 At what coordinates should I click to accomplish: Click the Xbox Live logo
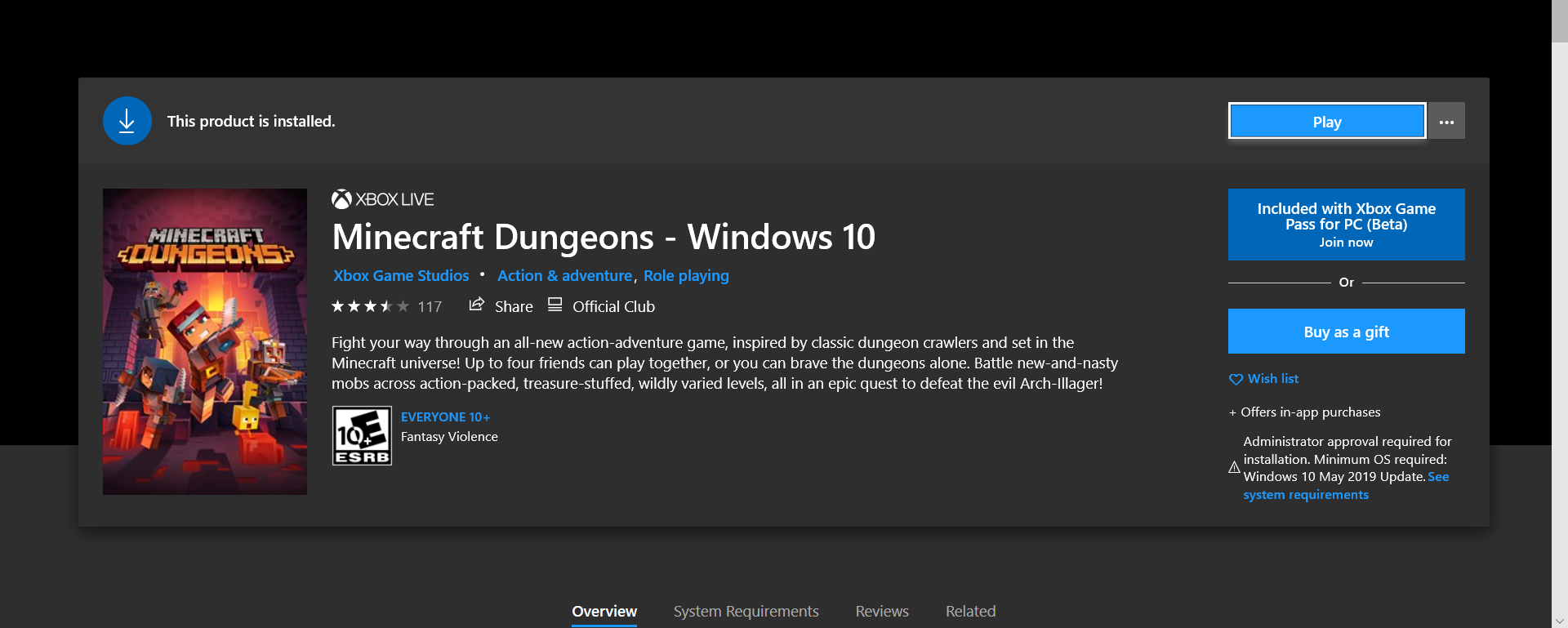[x=382, y=199]
